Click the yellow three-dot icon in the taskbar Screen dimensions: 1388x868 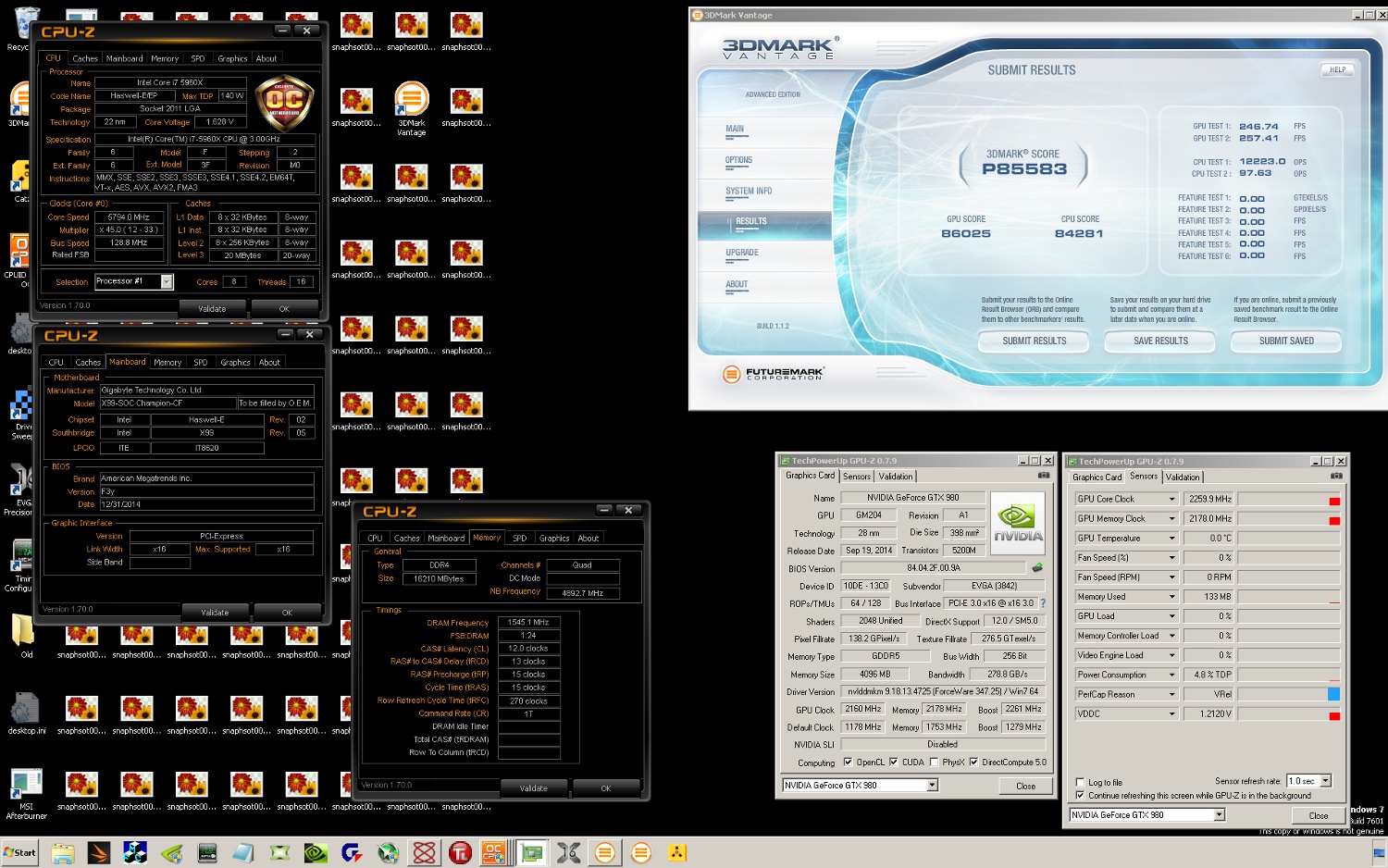pyautogui.click(x=677, y=853)
